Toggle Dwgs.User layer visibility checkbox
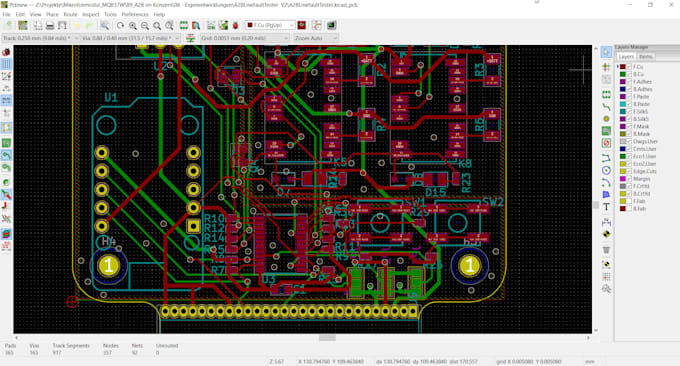The width and height of the screenshot is (680, 366). coord(629,141)
